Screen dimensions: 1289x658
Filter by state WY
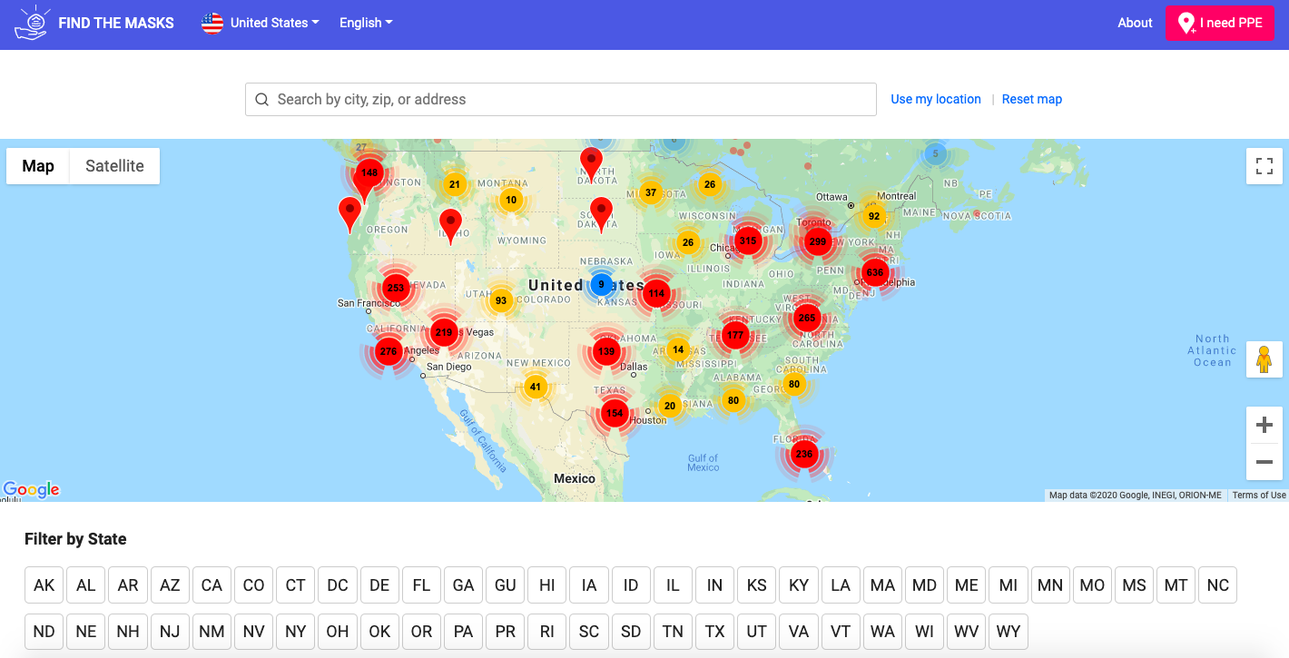(x=1008, y=632)
